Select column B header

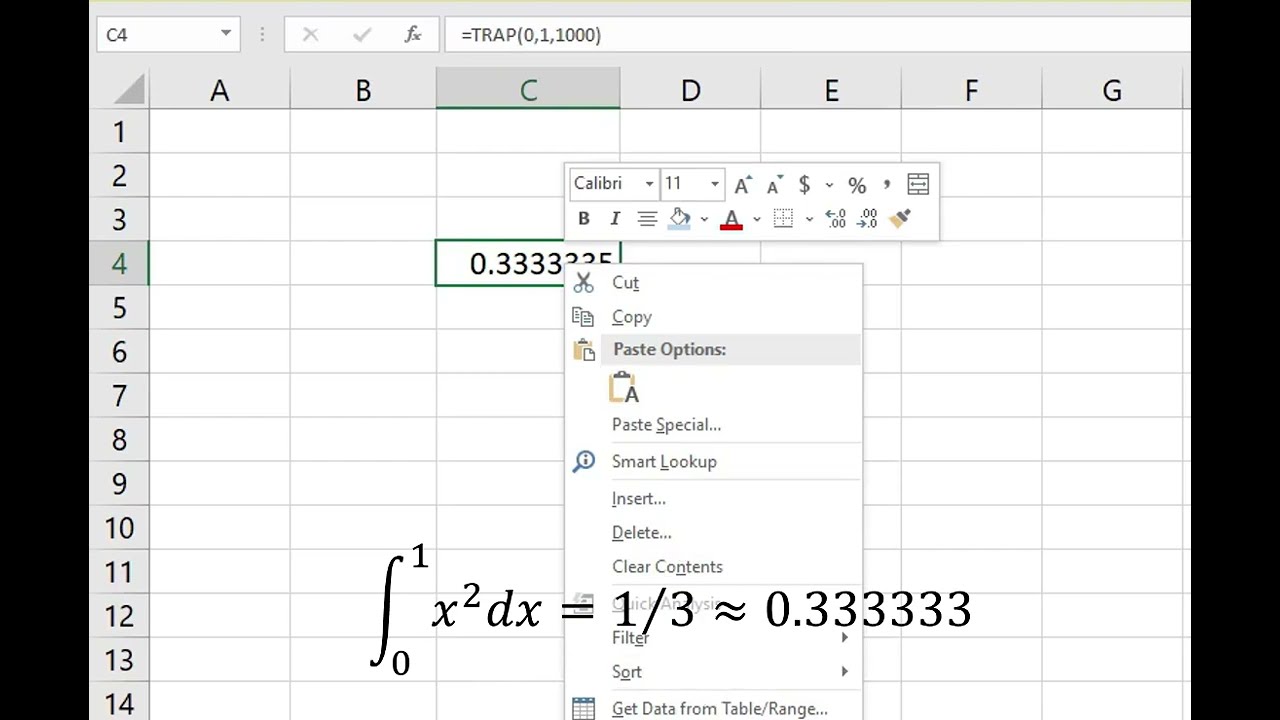tap(363, 91)
